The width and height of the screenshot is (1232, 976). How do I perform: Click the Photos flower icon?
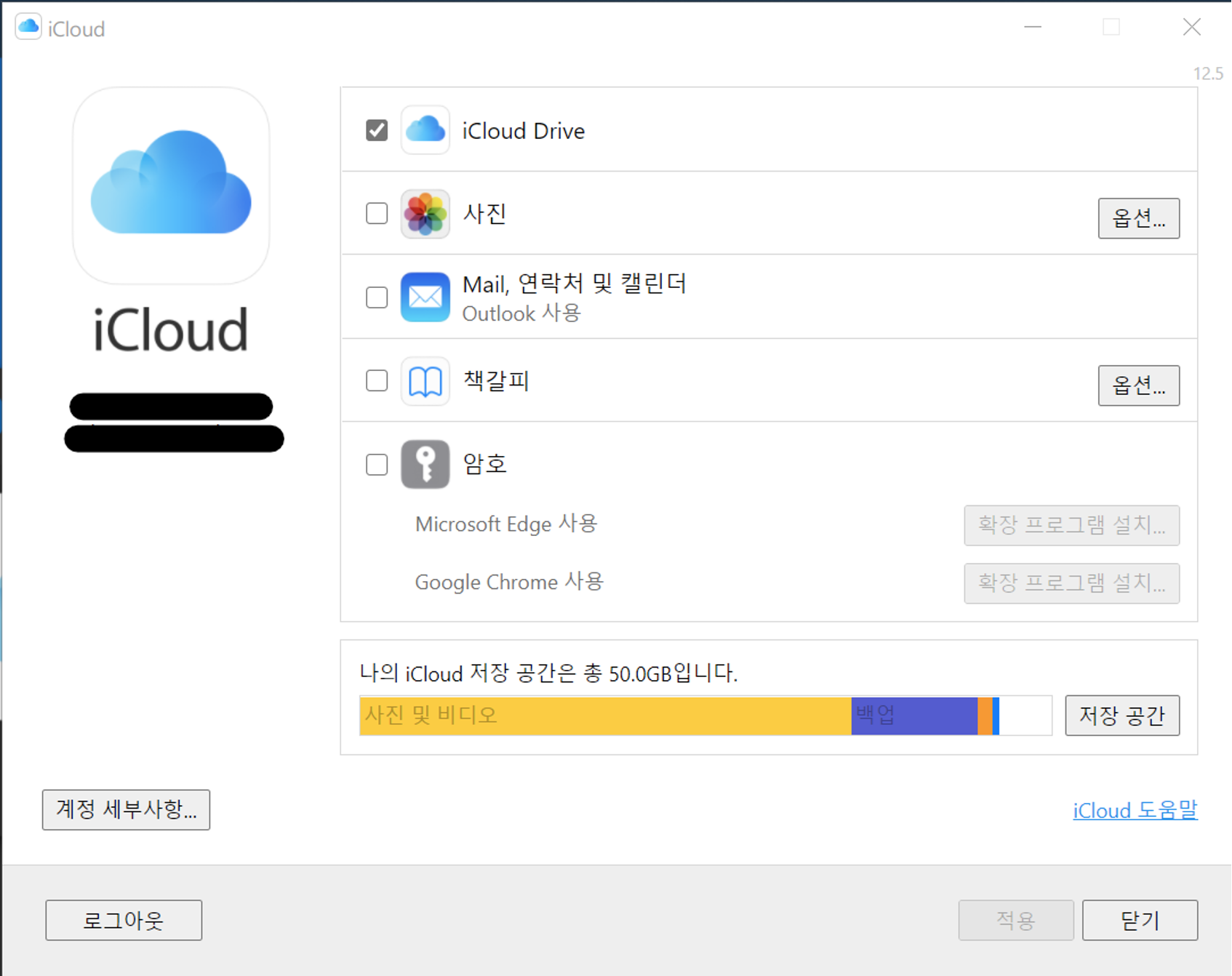425,214
